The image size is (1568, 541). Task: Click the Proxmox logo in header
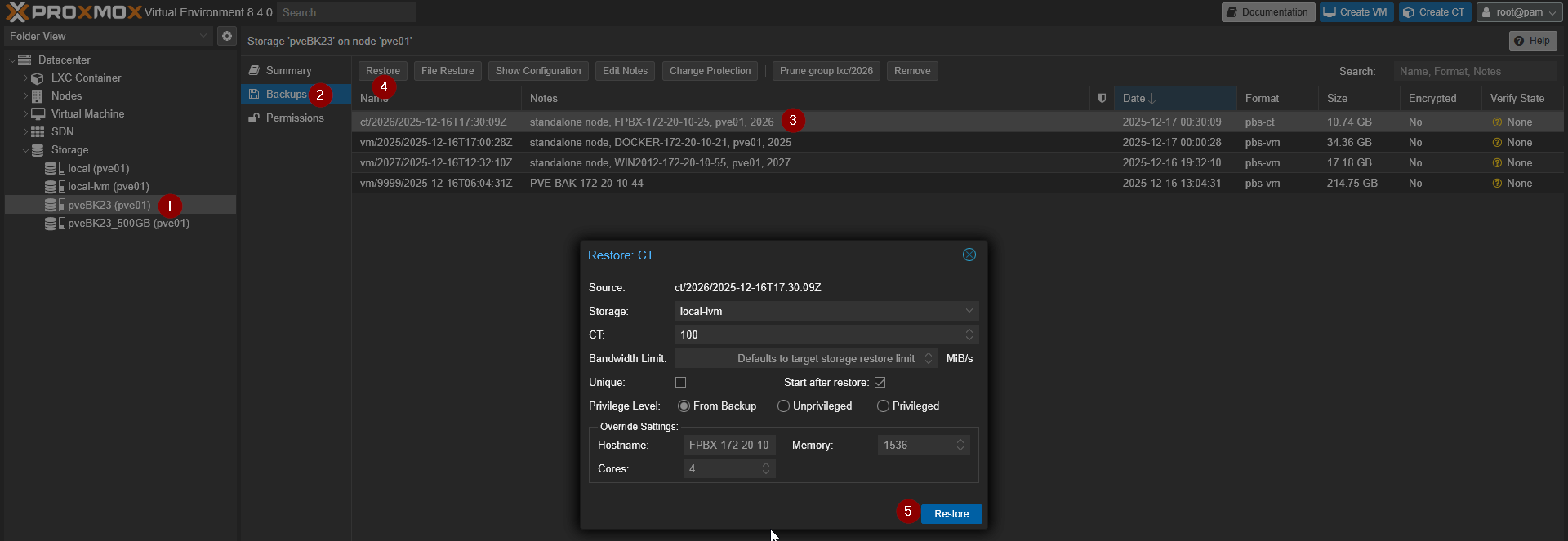pos(73,12)
